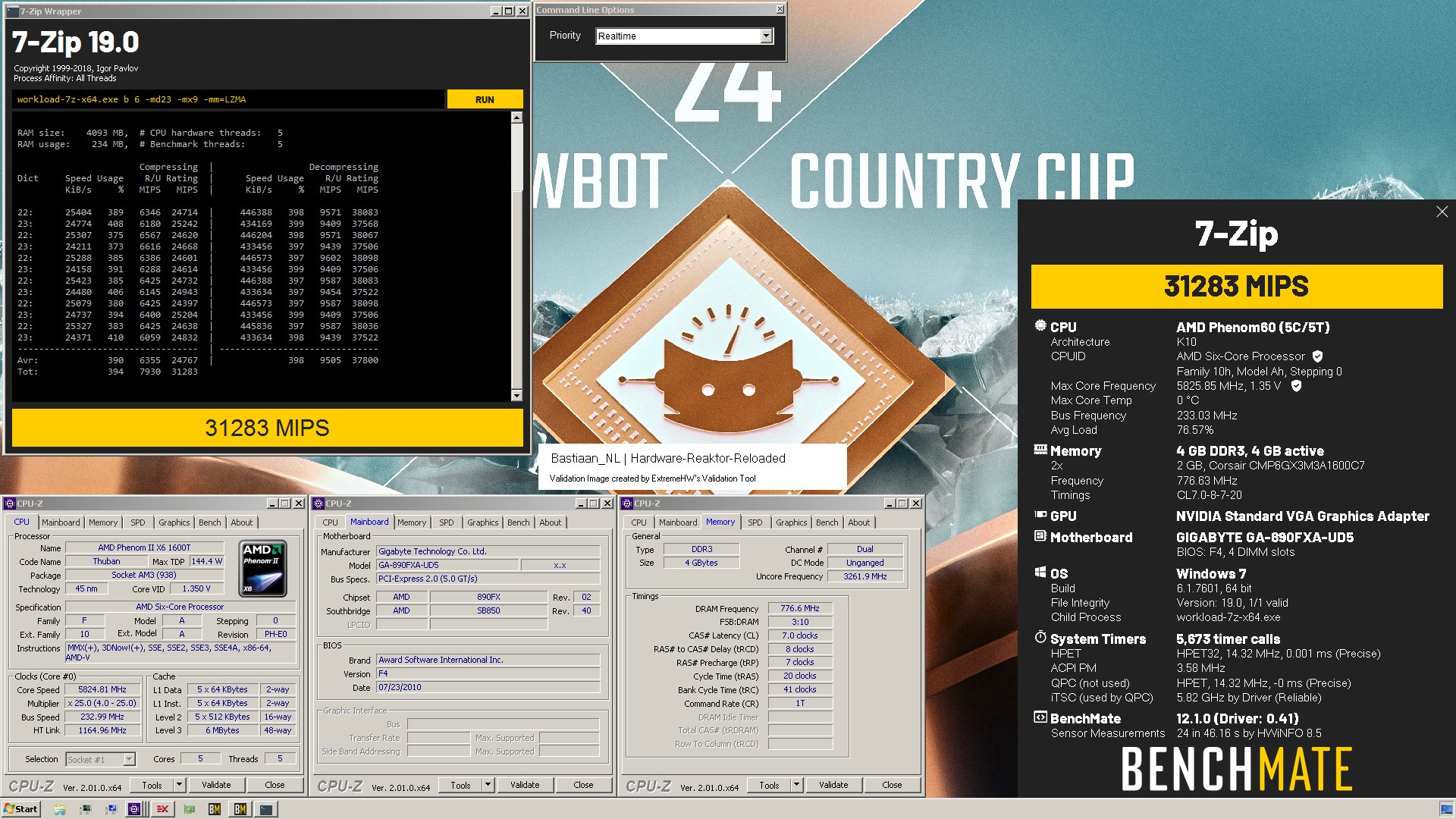The image size is (1456, 819).
Task: Click the AMD Phenom II logo in CPU-Z
Action: (x=262, y=568)
